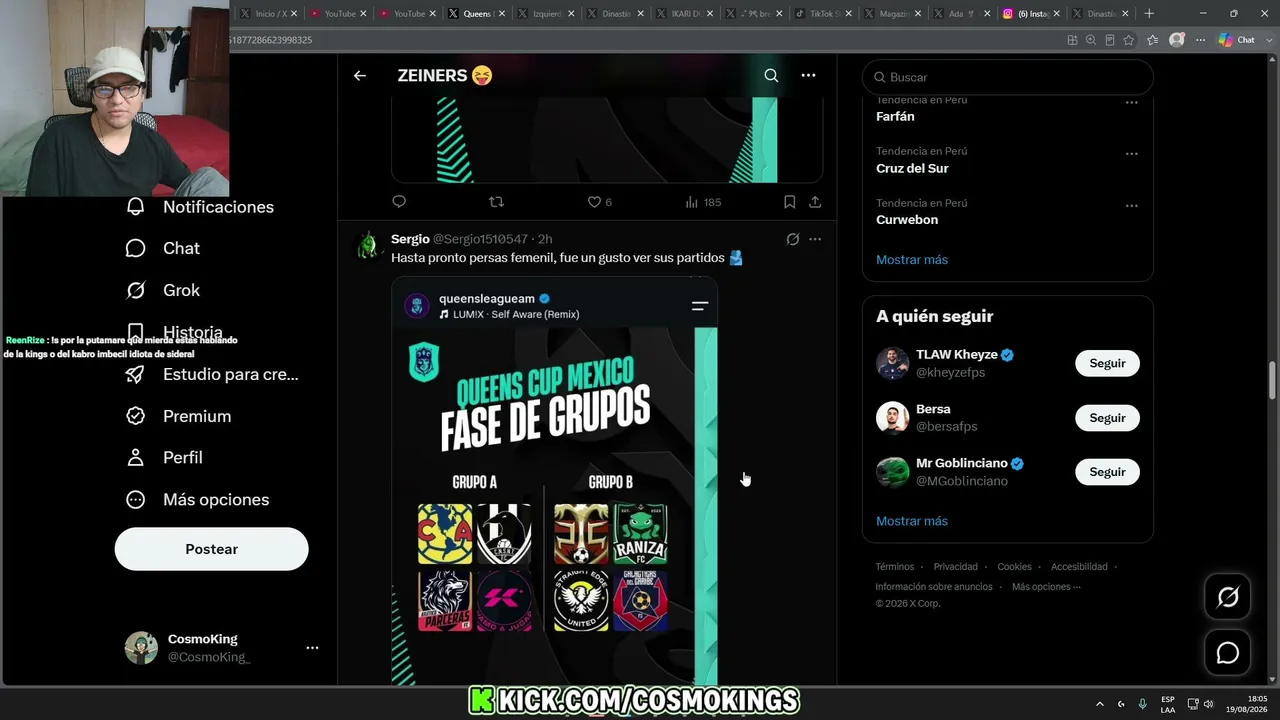Screen dimensions: 1280x720
Task: Open the Privacidad footer link
Action: tap(956, 567)
